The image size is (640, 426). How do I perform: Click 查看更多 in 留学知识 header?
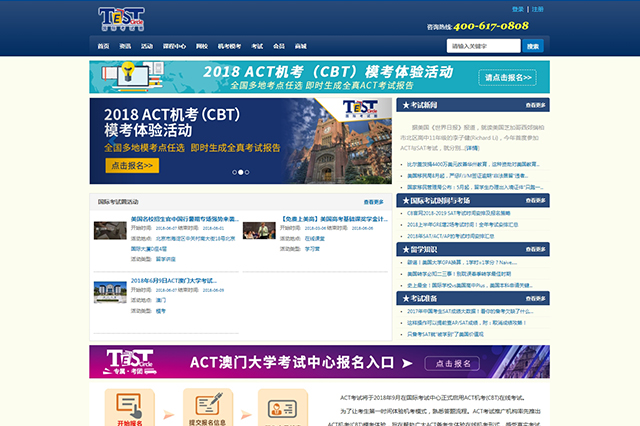pos(536,249)
